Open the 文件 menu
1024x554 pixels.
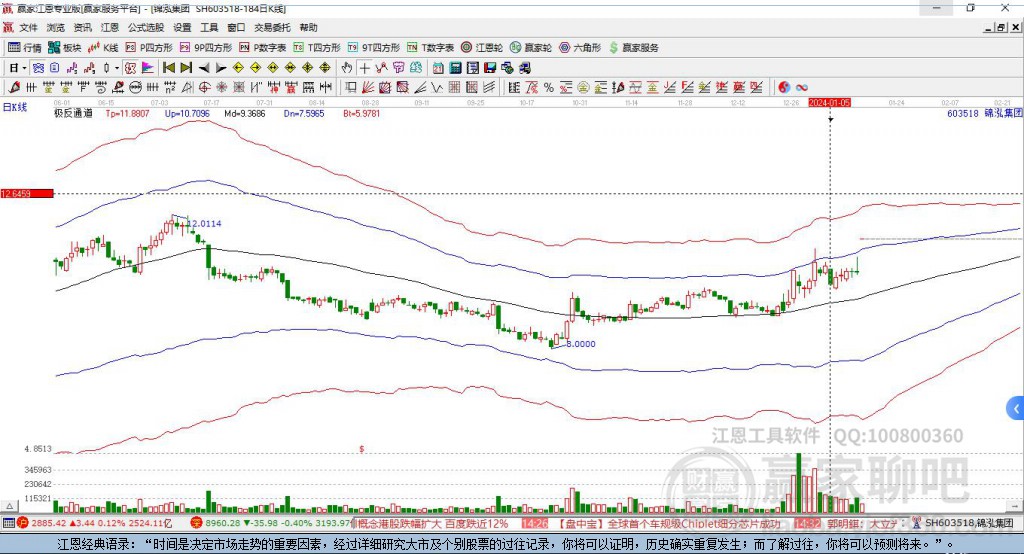click(x=28, y=27)
